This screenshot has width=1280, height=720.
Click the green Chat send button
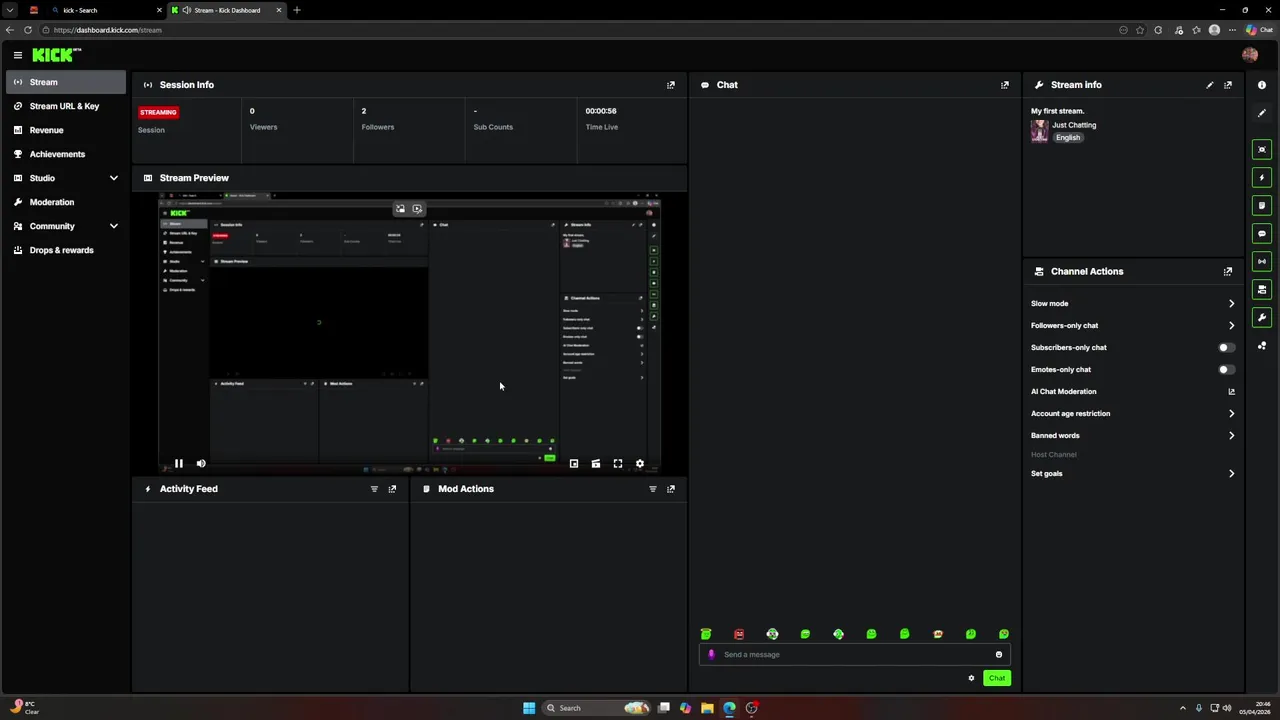(997, 678)
